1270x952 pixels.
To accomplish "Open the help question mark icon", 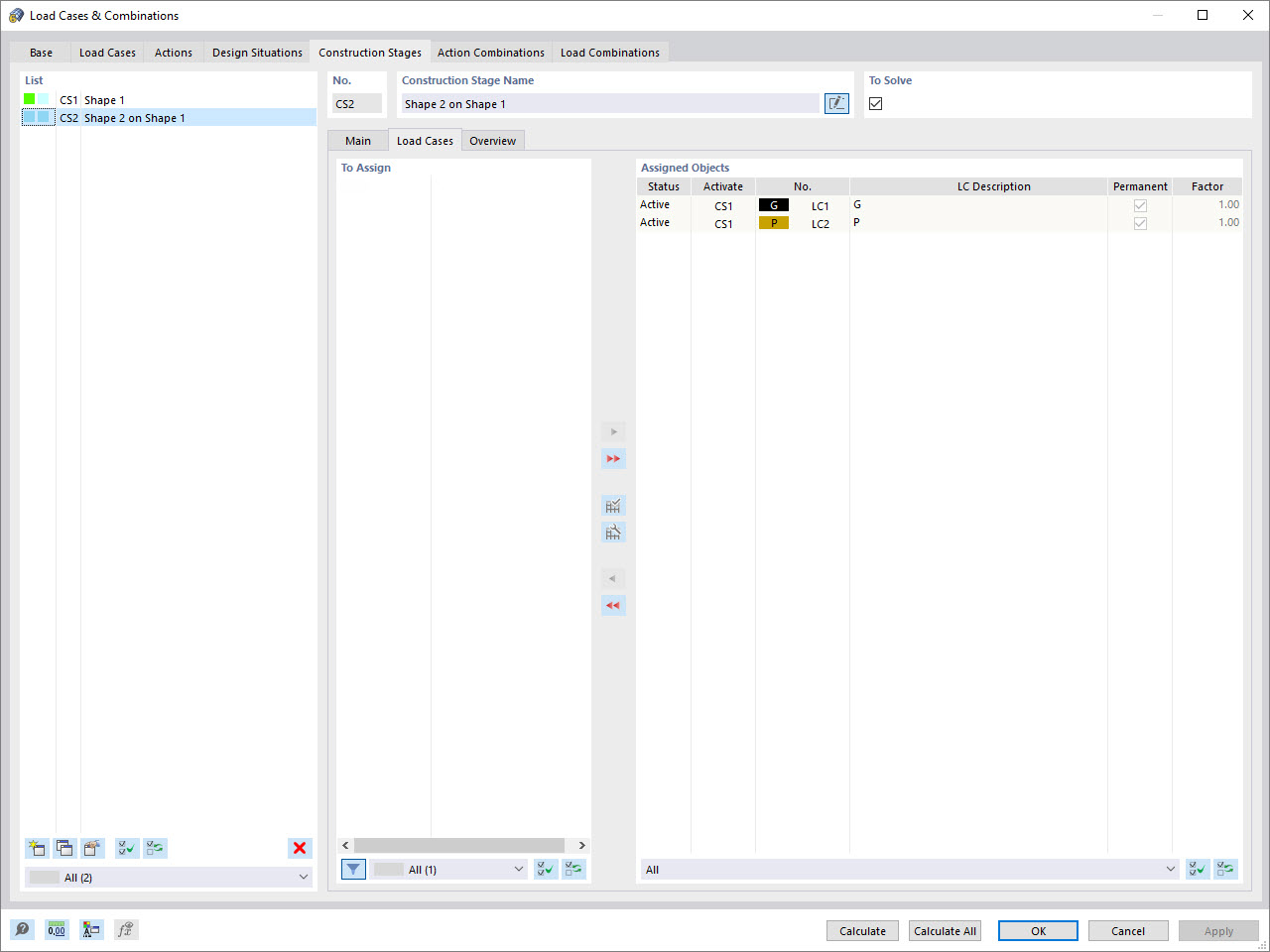I will (x=22, y=929).
